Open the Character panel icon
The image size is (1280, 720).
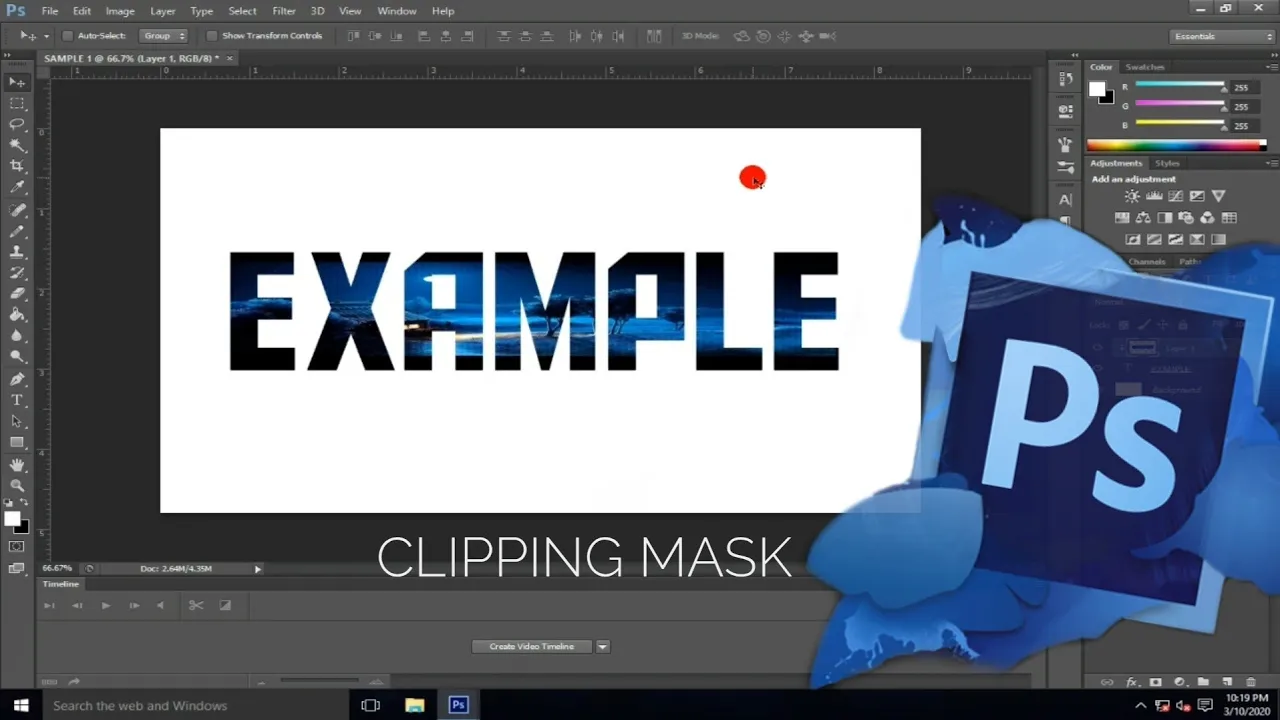(1065, 200)
